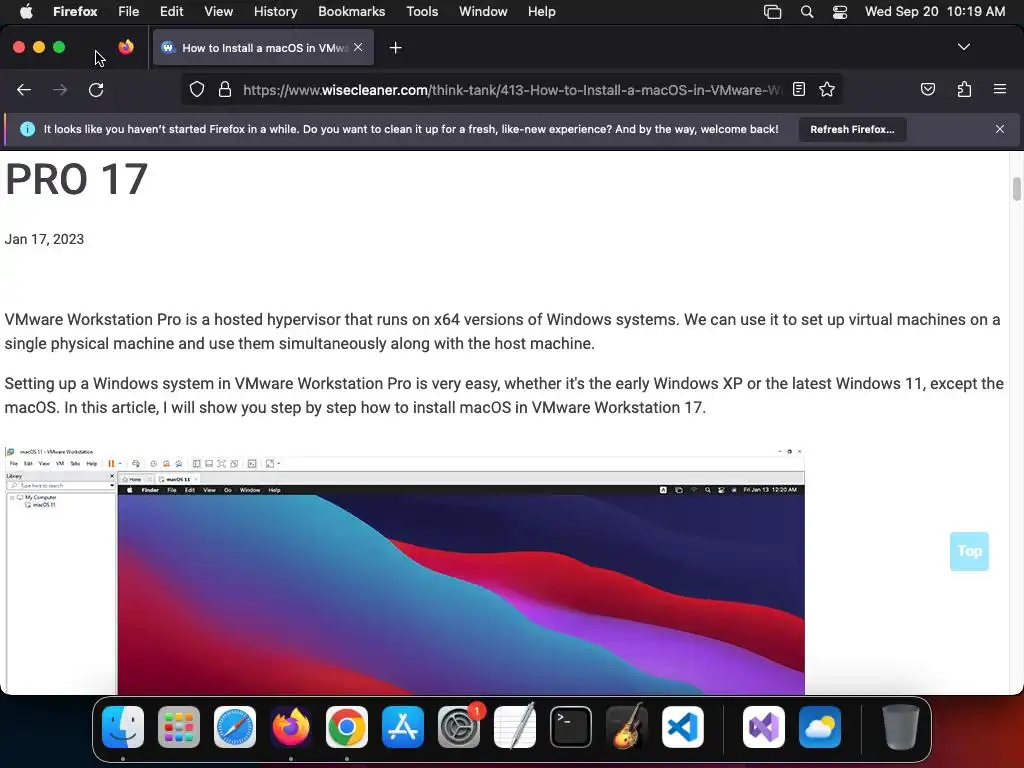Screen dimensions: 1024x768
Task: Click the Stage Manager menu bar icon
Action: 773,11
